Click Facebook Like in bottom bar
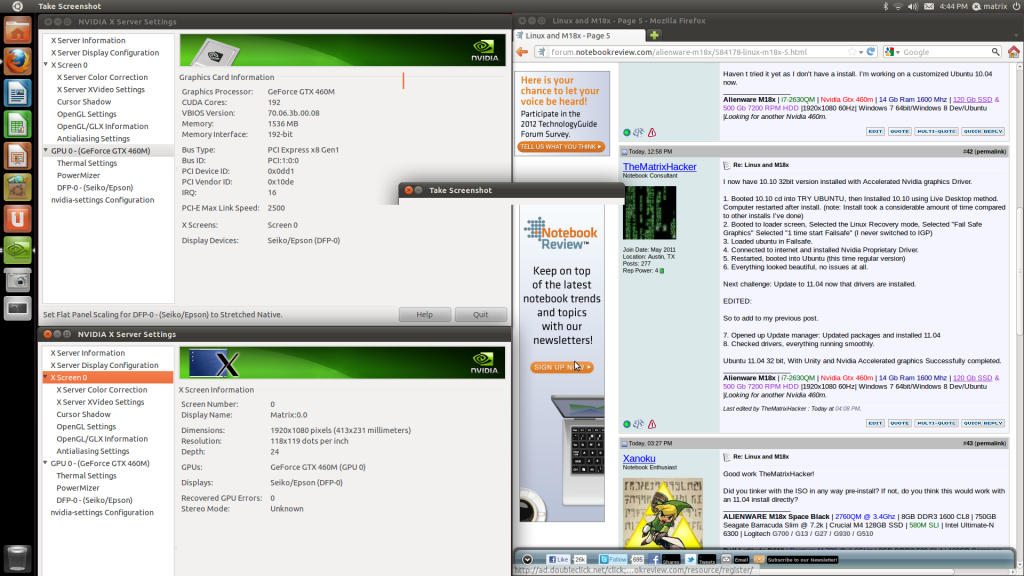The height and width of the screenshot is (576, 1024). point(559,560)
